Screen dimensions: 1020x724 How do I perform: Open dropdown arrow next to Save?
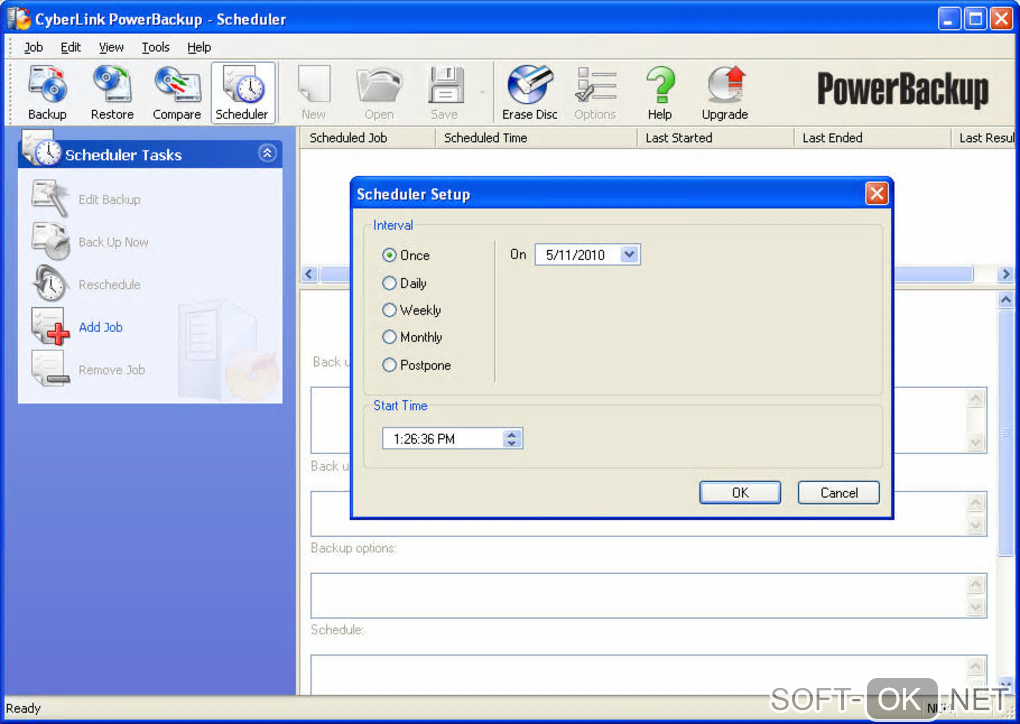point(482,92)
